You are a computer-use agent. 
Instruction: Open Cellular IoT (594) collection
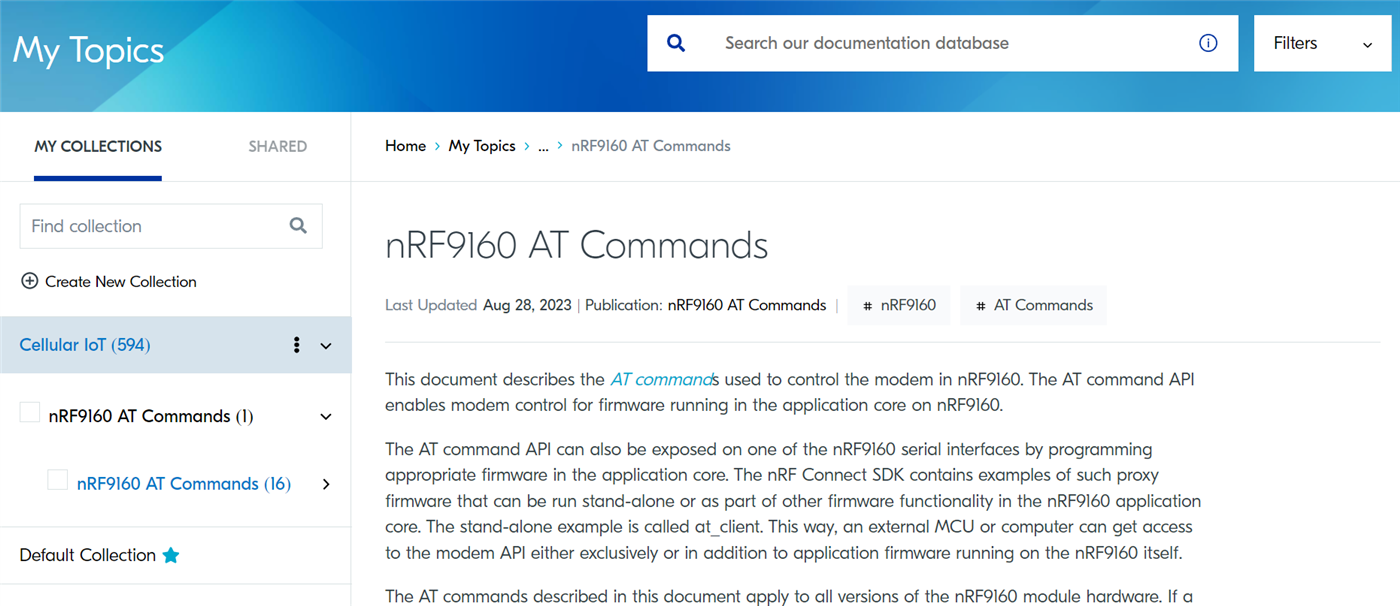85,345
